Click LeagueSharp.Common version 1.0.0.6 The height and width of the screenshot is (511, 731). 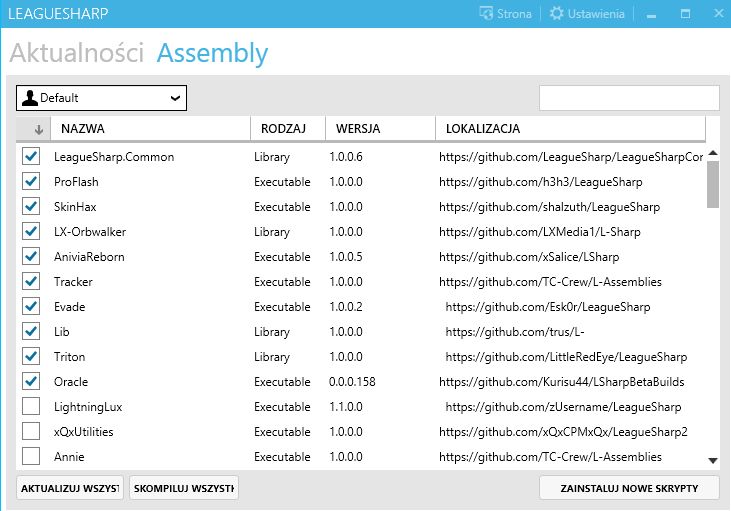pos(345,157)
